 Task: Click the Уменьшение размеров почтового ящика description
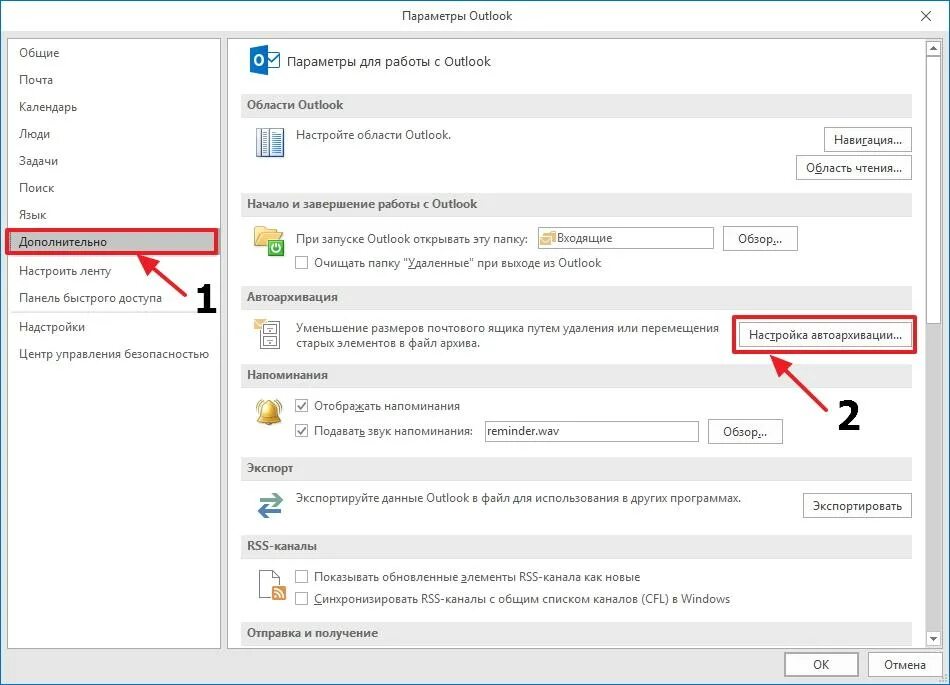pyautogui.click(x=507, y=336)
